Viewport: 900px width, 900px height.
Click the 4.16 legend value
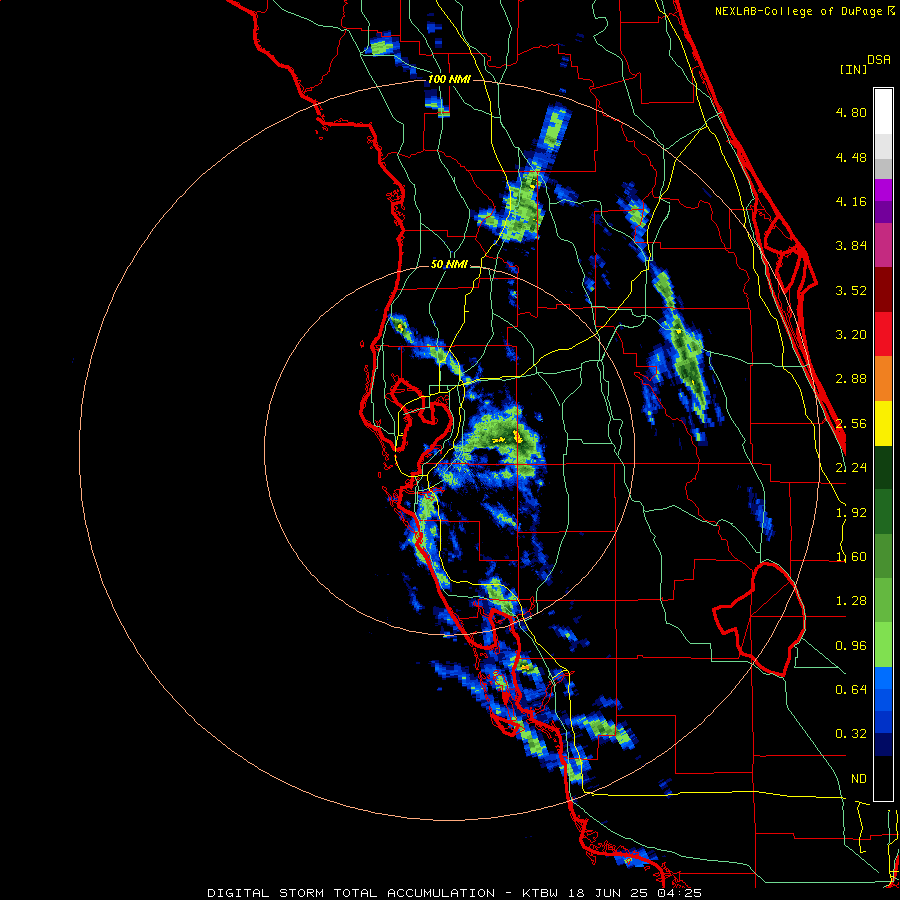[x=851, y=201]
